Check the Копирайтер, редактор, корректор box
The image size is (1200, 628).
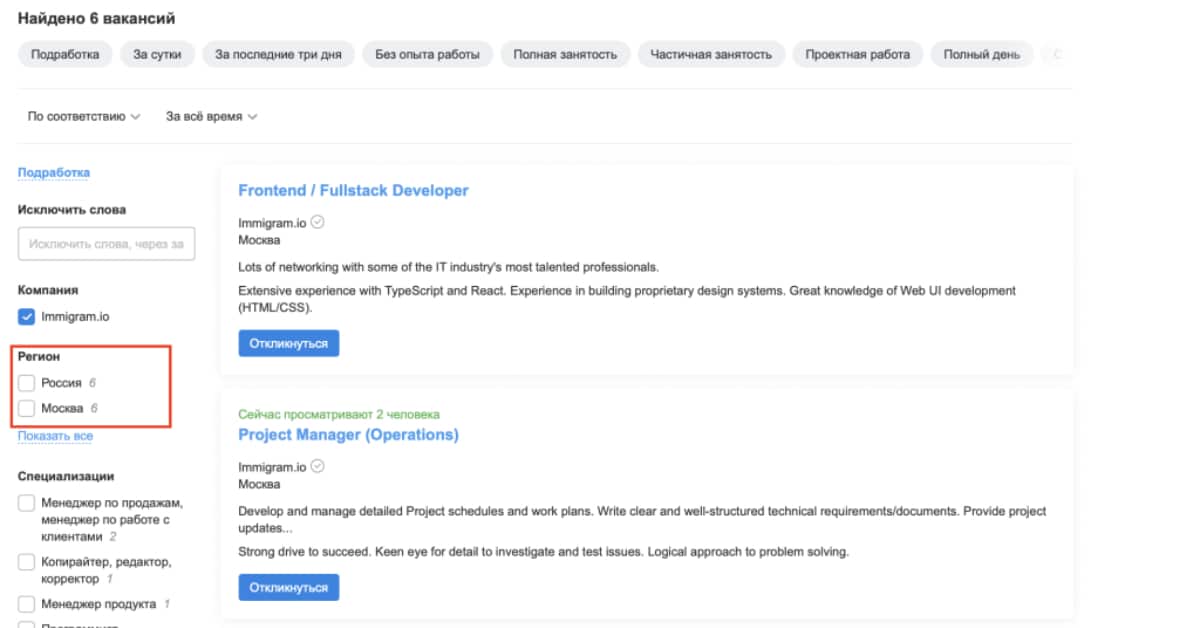27,563
